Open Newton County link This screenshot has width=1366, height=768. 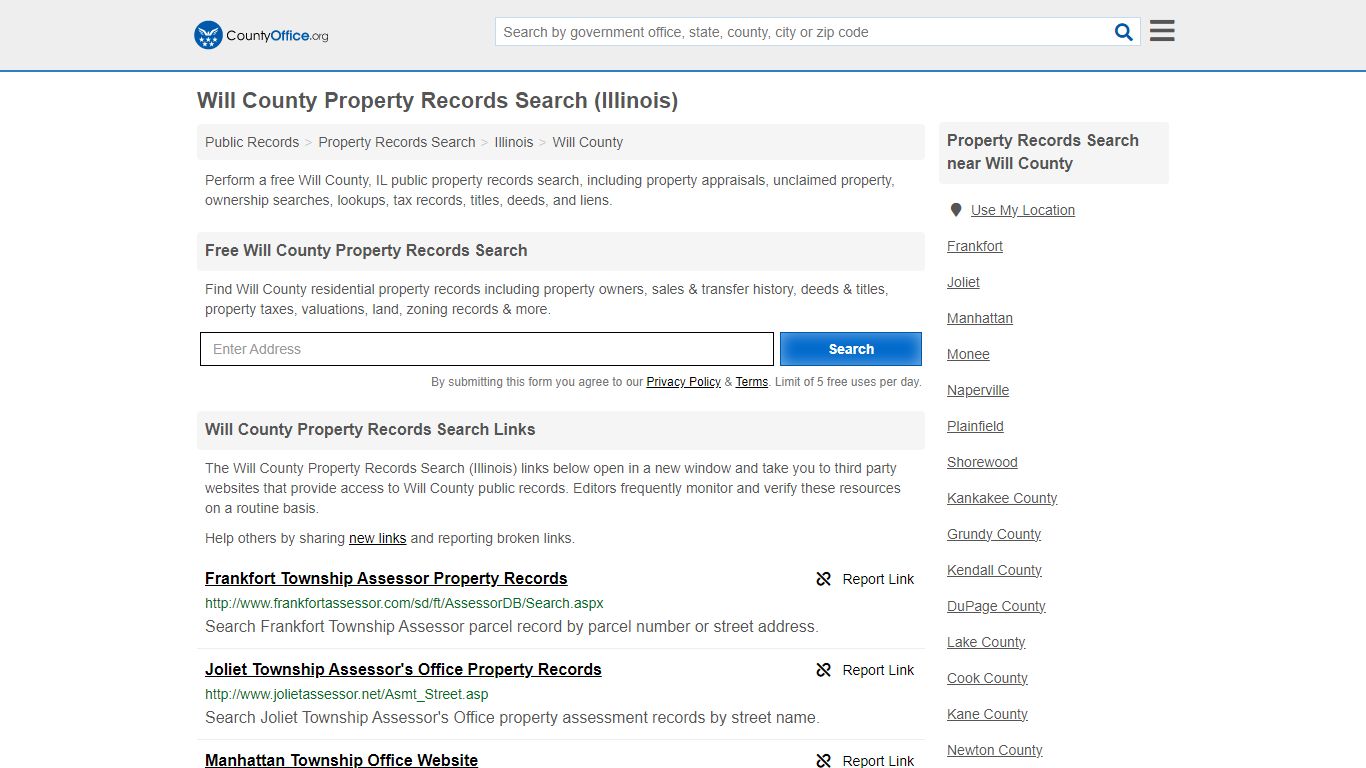pyautogui.click(x=994, y=750)
